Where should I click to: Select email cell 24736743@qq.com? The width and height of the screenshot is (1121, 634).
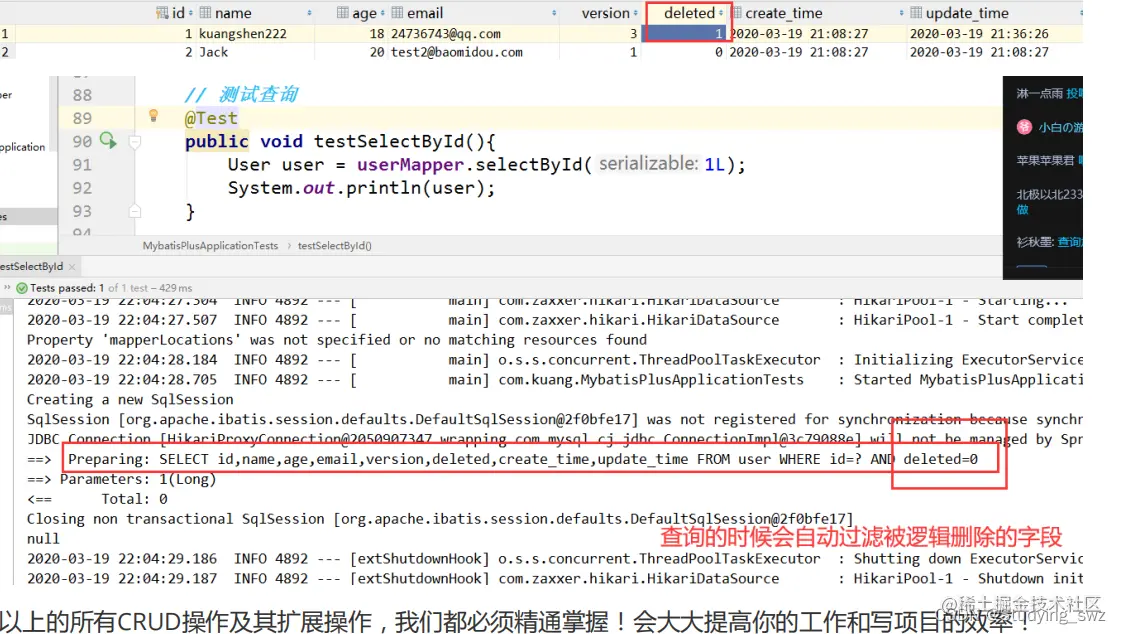pyautogui.click(x=445, y=34)
